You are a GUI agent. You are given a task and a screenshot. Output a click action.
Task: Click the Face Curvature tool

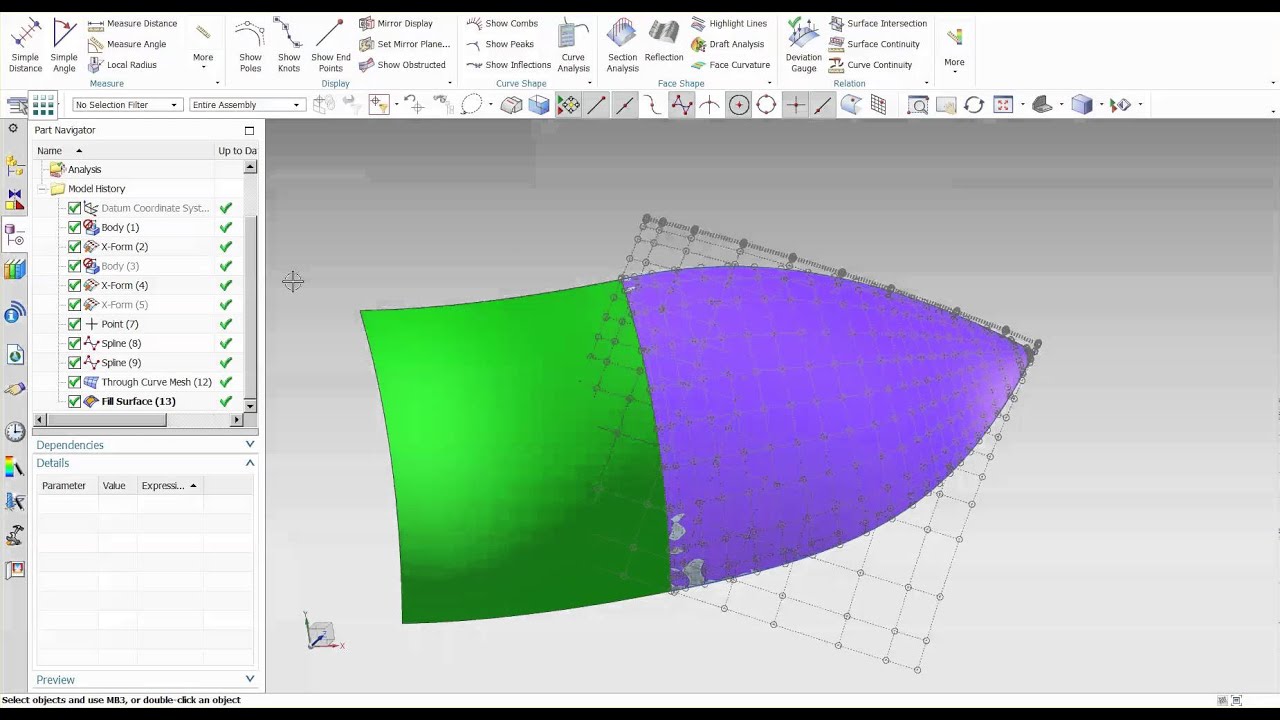point(730,65)
